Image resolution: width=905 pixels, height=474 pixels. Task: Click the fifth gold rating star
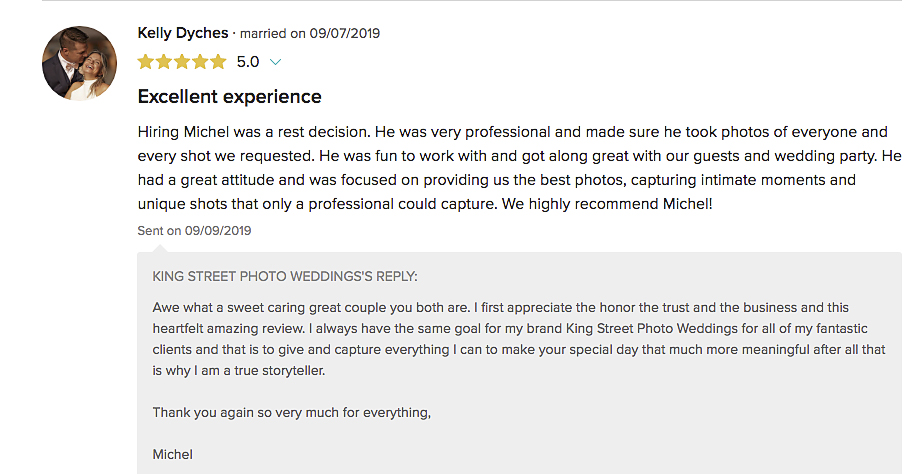point(218,62)
